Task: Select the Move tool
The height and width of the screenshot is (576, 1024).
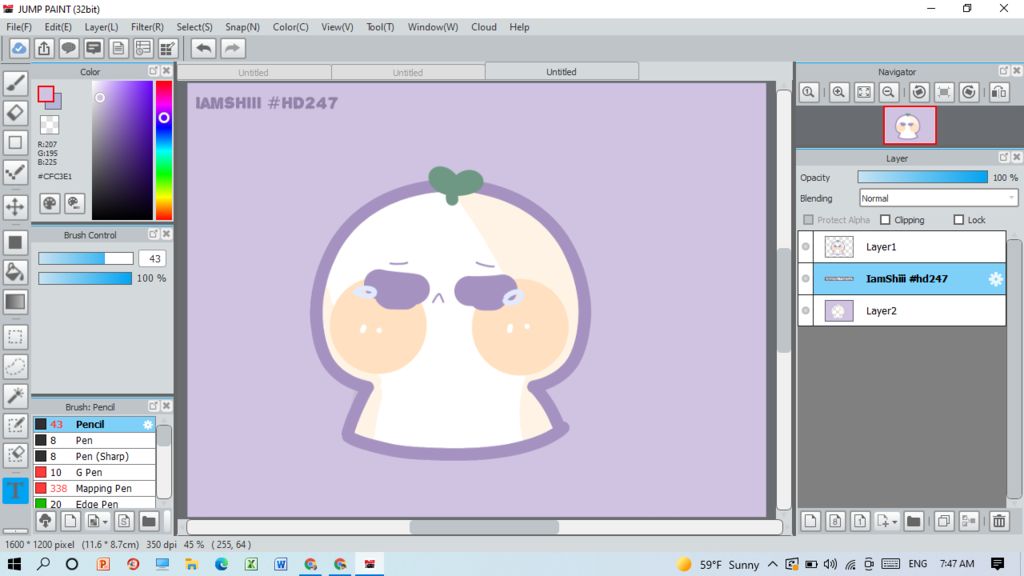Action: 15,207
